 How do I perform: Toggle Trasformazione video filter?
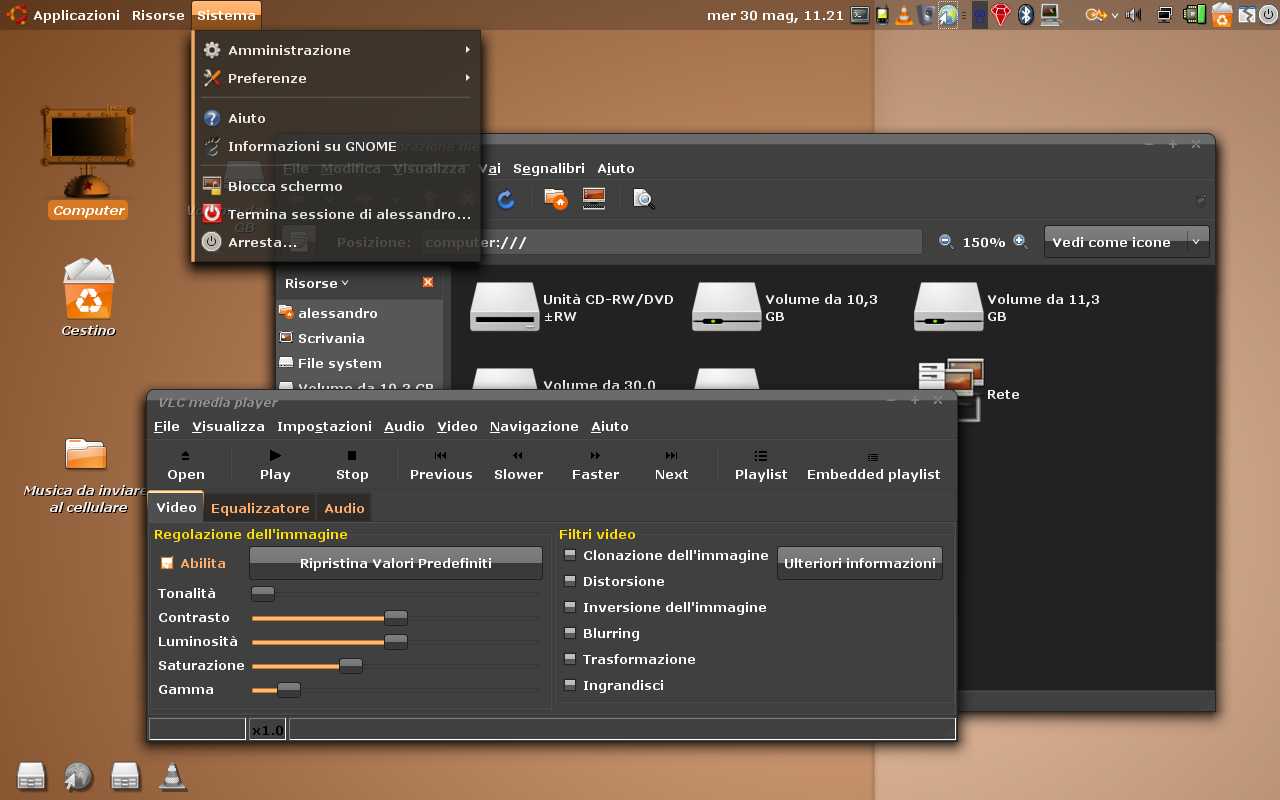(x=571, y=659)
